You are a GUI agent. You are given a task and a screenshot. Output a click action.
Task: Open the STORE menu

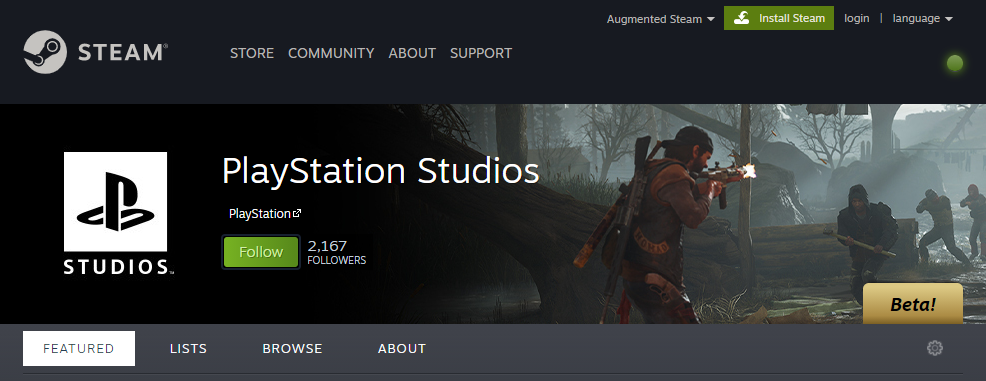pyautogui.click(x=252, y=53)
